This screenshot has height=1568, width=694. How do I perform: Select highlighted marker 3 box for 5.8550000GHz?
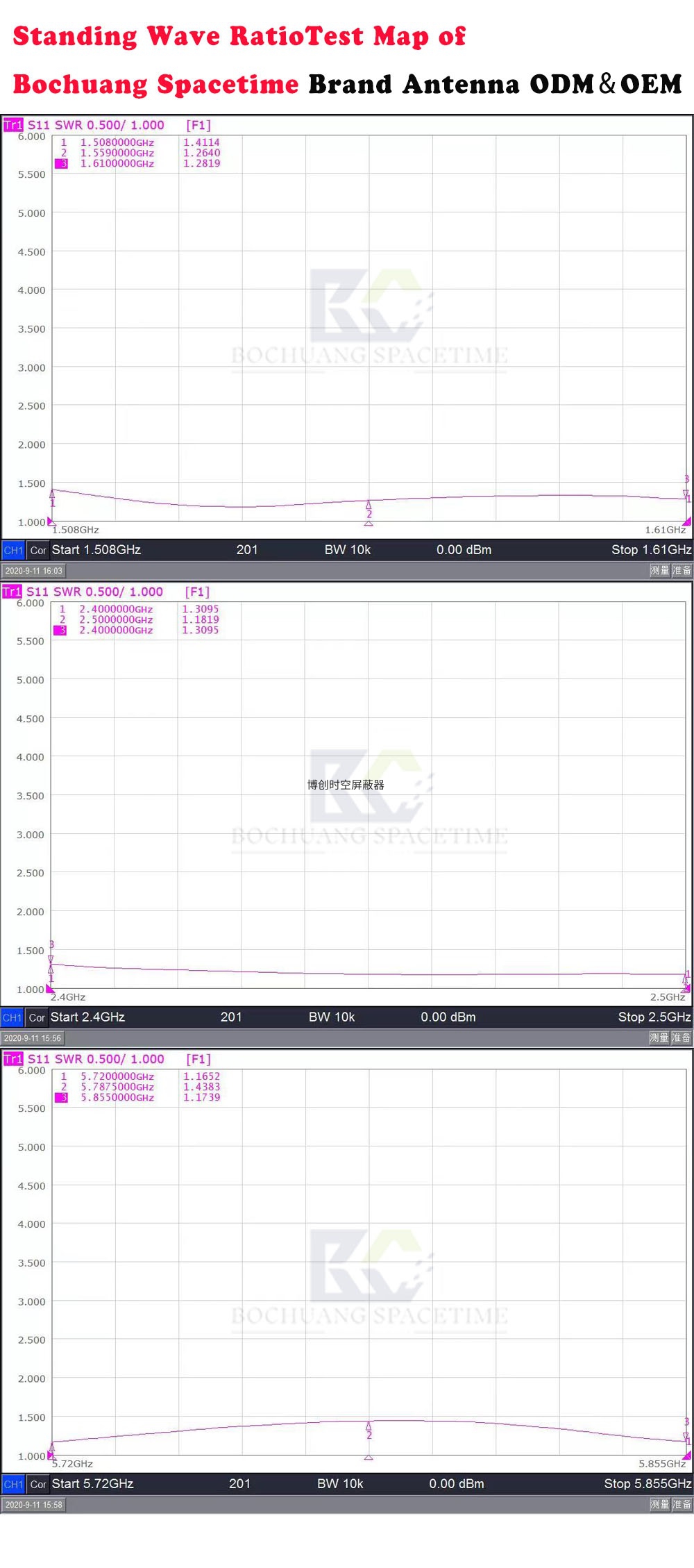[62, 1098]
